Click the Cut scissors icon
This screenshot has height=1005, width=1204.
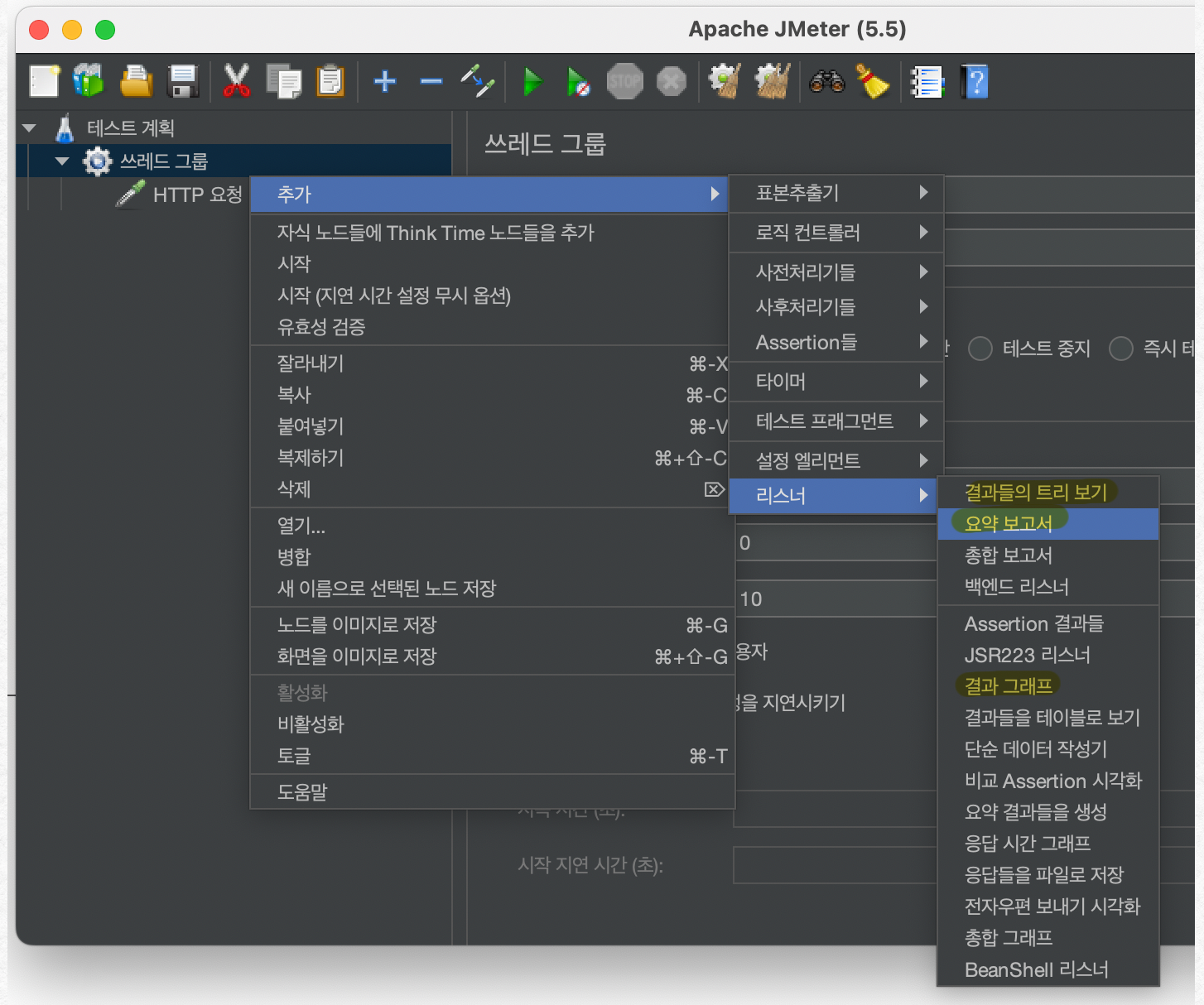(237, 81)
